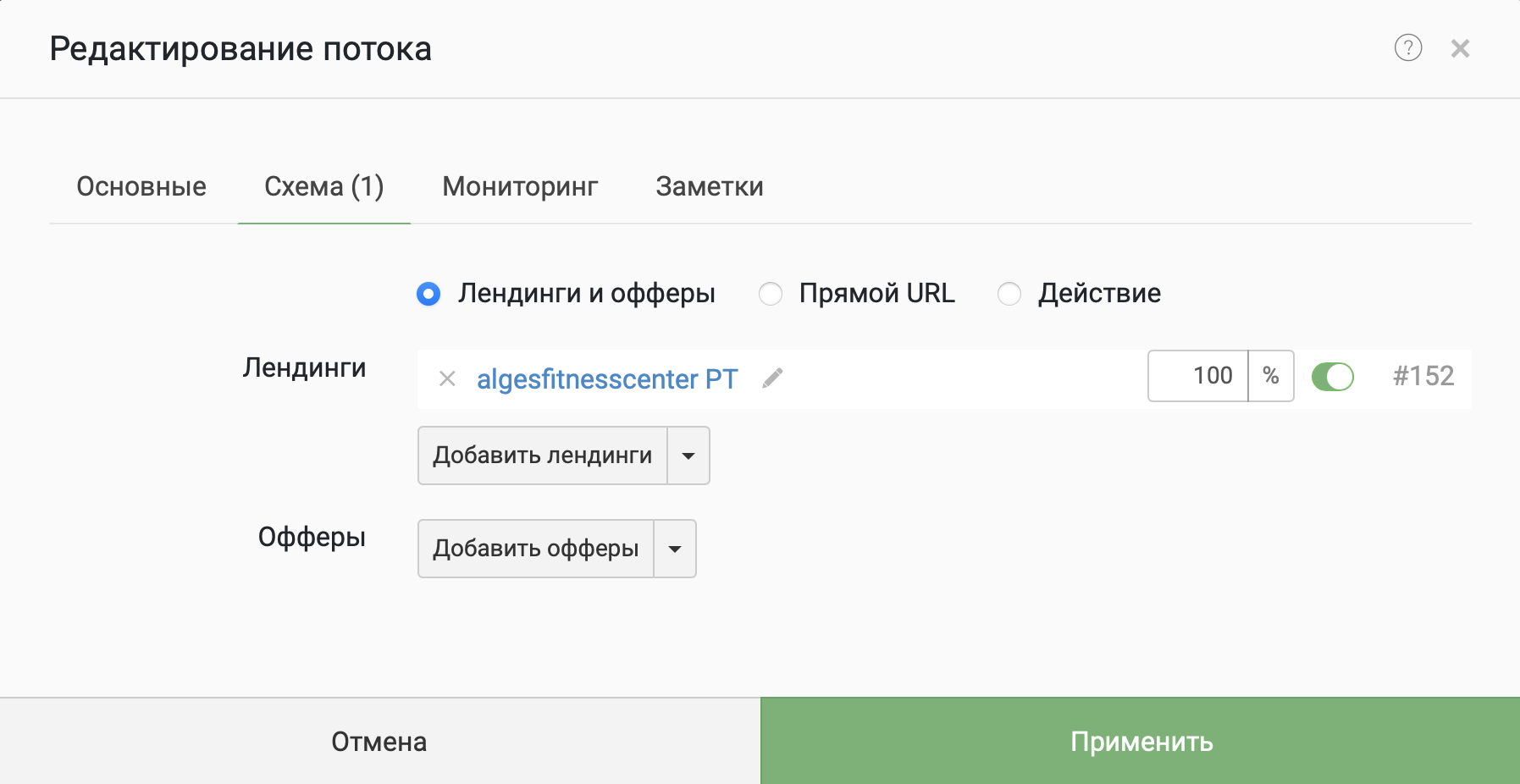Close the stream editing dialog
The height and width of the screenshot is (784, 1520).
coord(1460,48)
